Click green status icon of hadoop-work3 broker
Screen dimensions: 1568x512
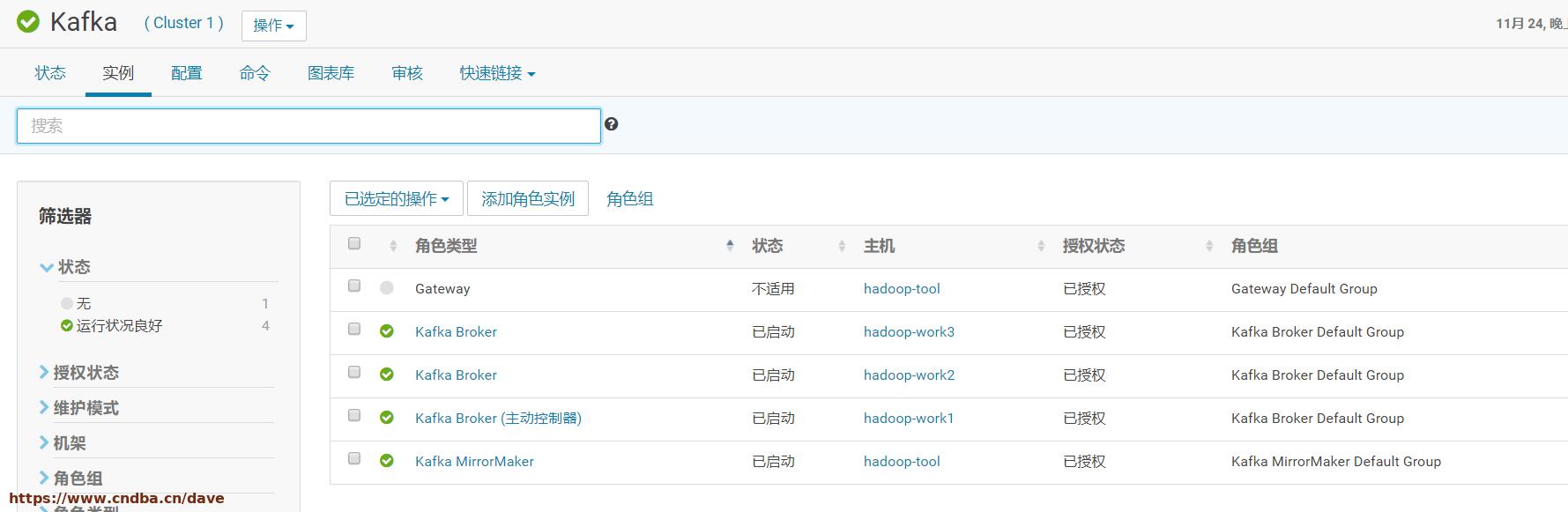click(x=387, y=331)
